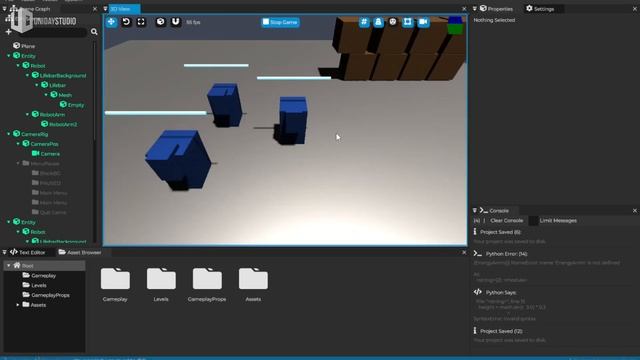
Task: Click the last Project Saved message
Action: click(501, 331)
